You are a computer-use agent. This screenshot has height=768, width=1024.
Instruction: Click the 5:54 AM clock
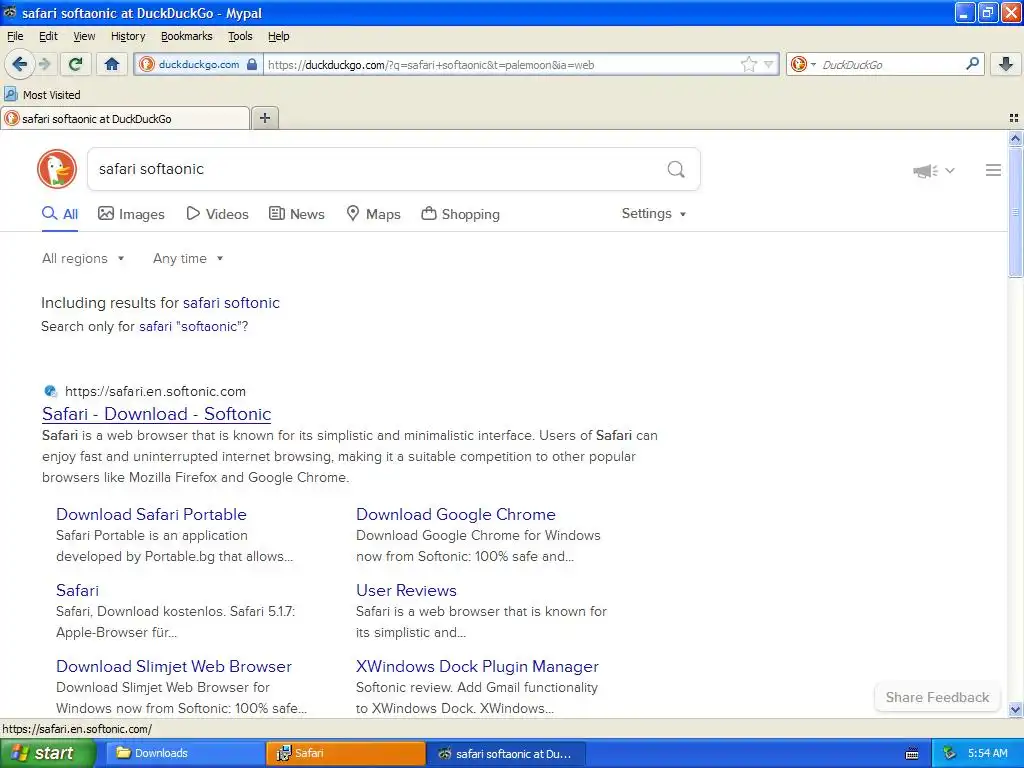[988, 753]
